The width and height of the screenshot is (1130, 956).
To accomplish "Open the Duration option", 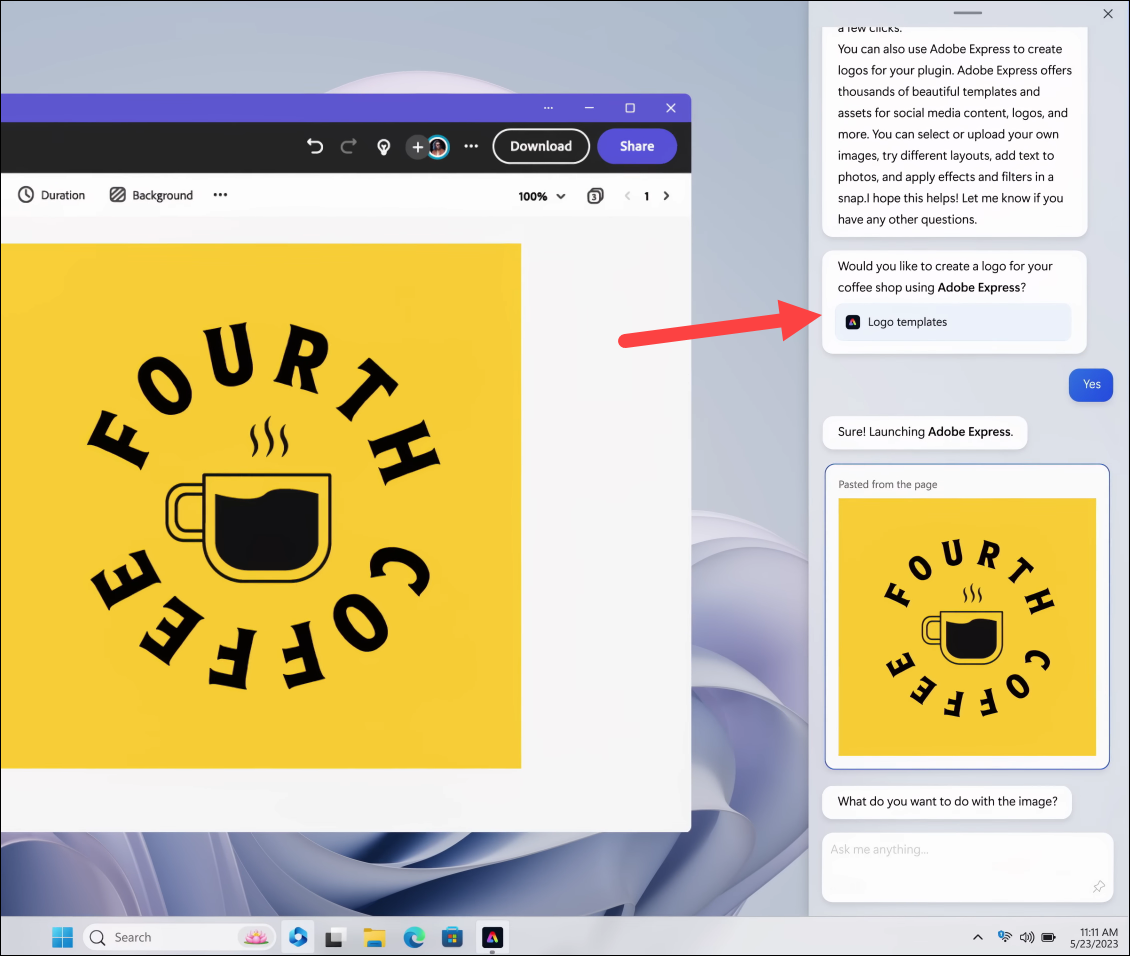I will [51, 195].
